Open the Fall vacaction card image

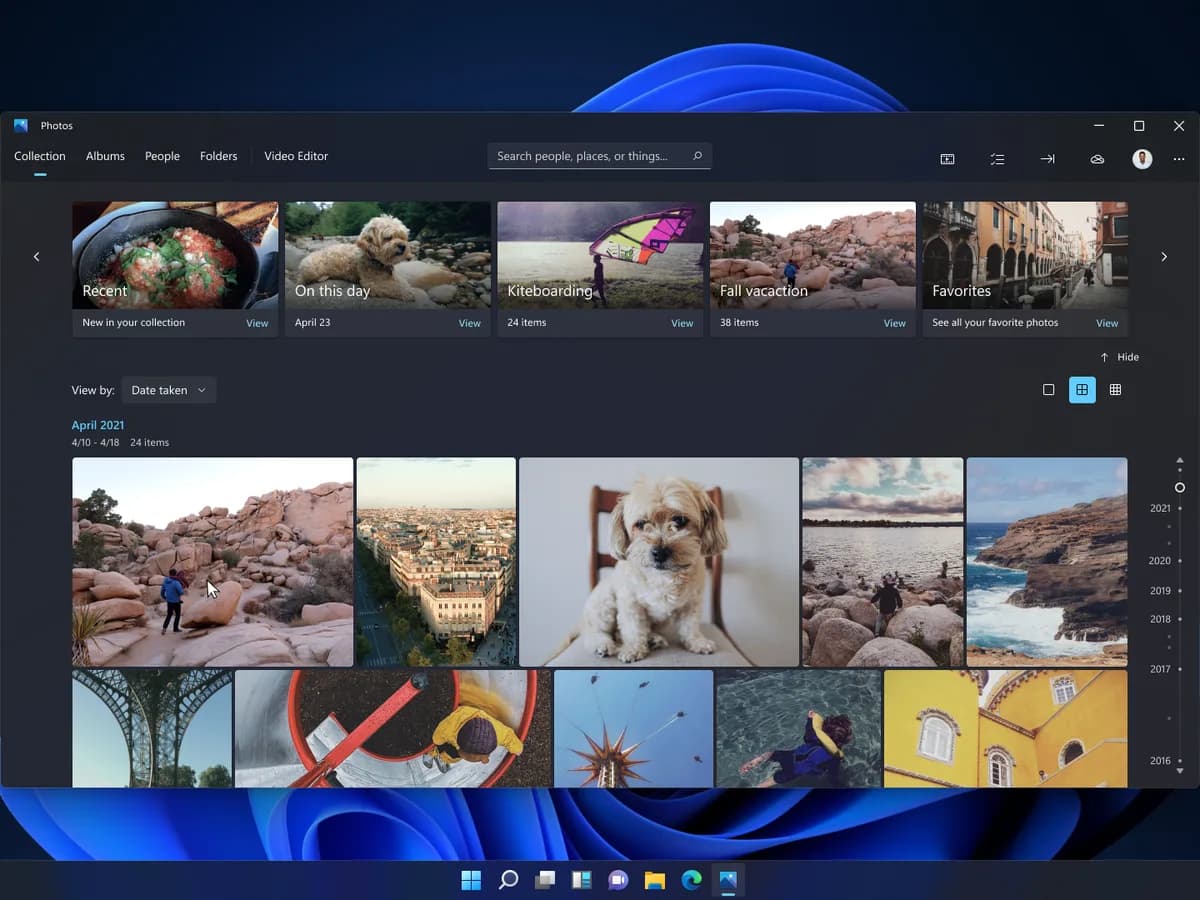coord(813,255)
